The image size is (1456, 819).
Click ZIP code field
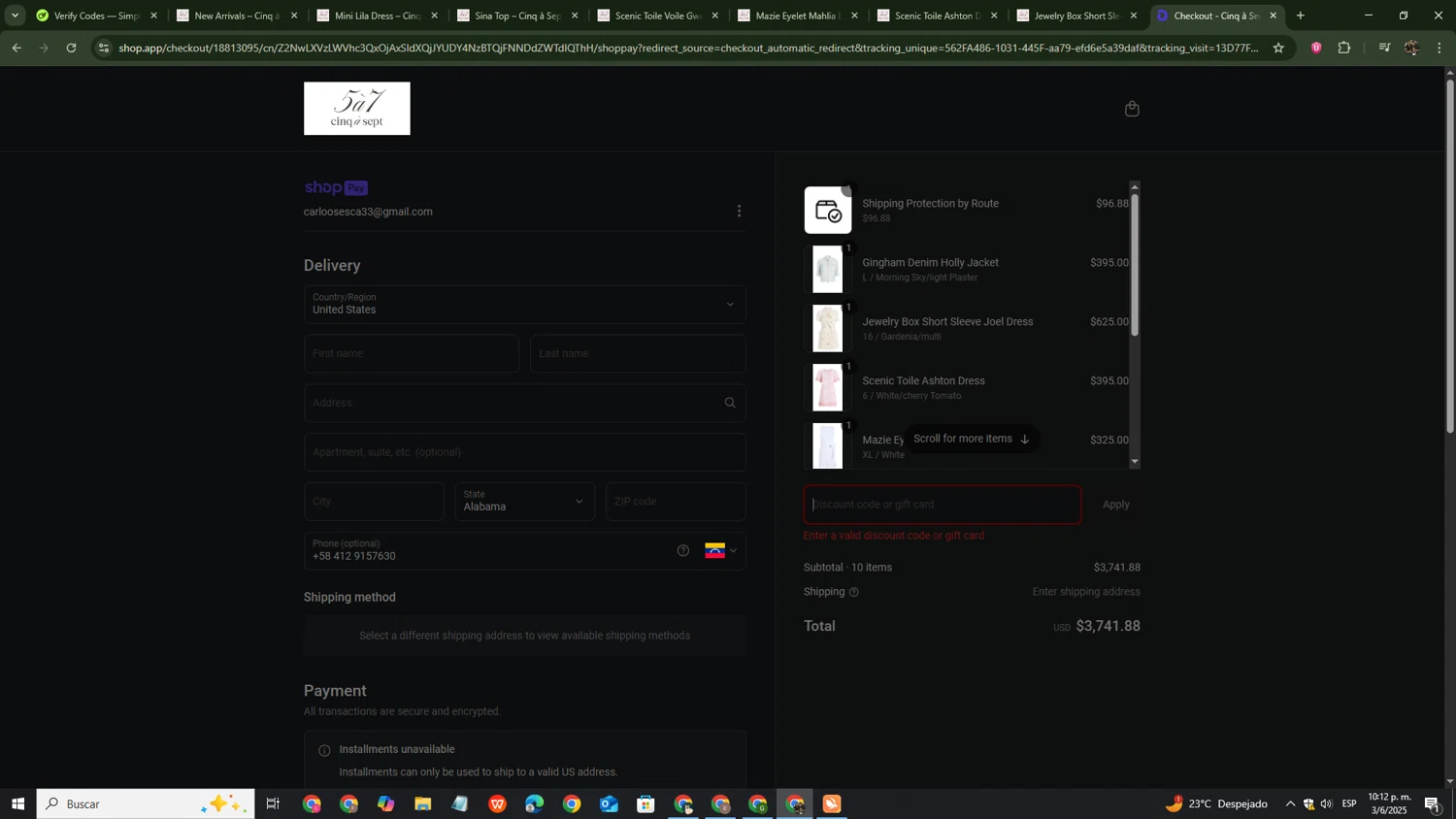point(677,502)
